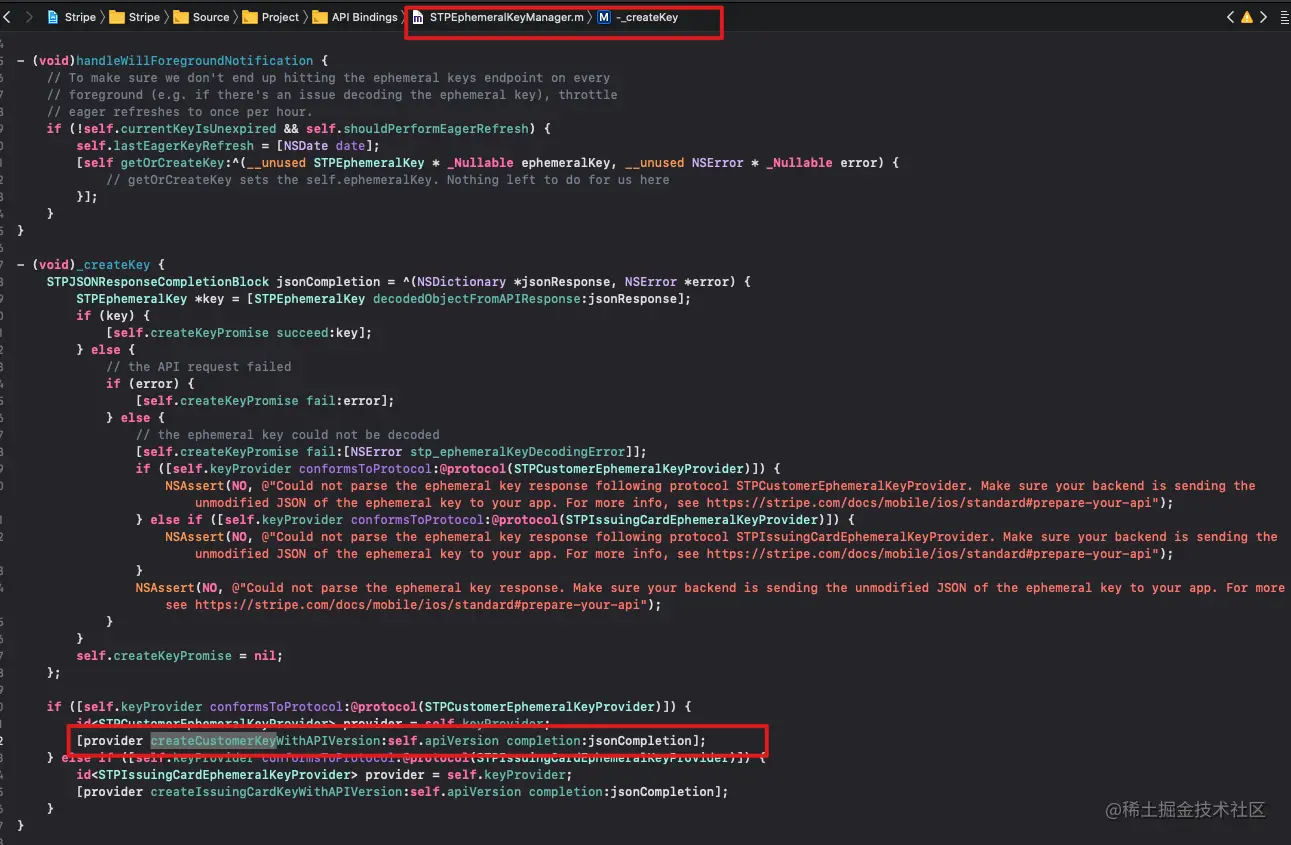Image resolution: width=1291 pixels, height=845 pixels.
Task: Click the comment "the API request failed"
Action: [x=198, y=366]
